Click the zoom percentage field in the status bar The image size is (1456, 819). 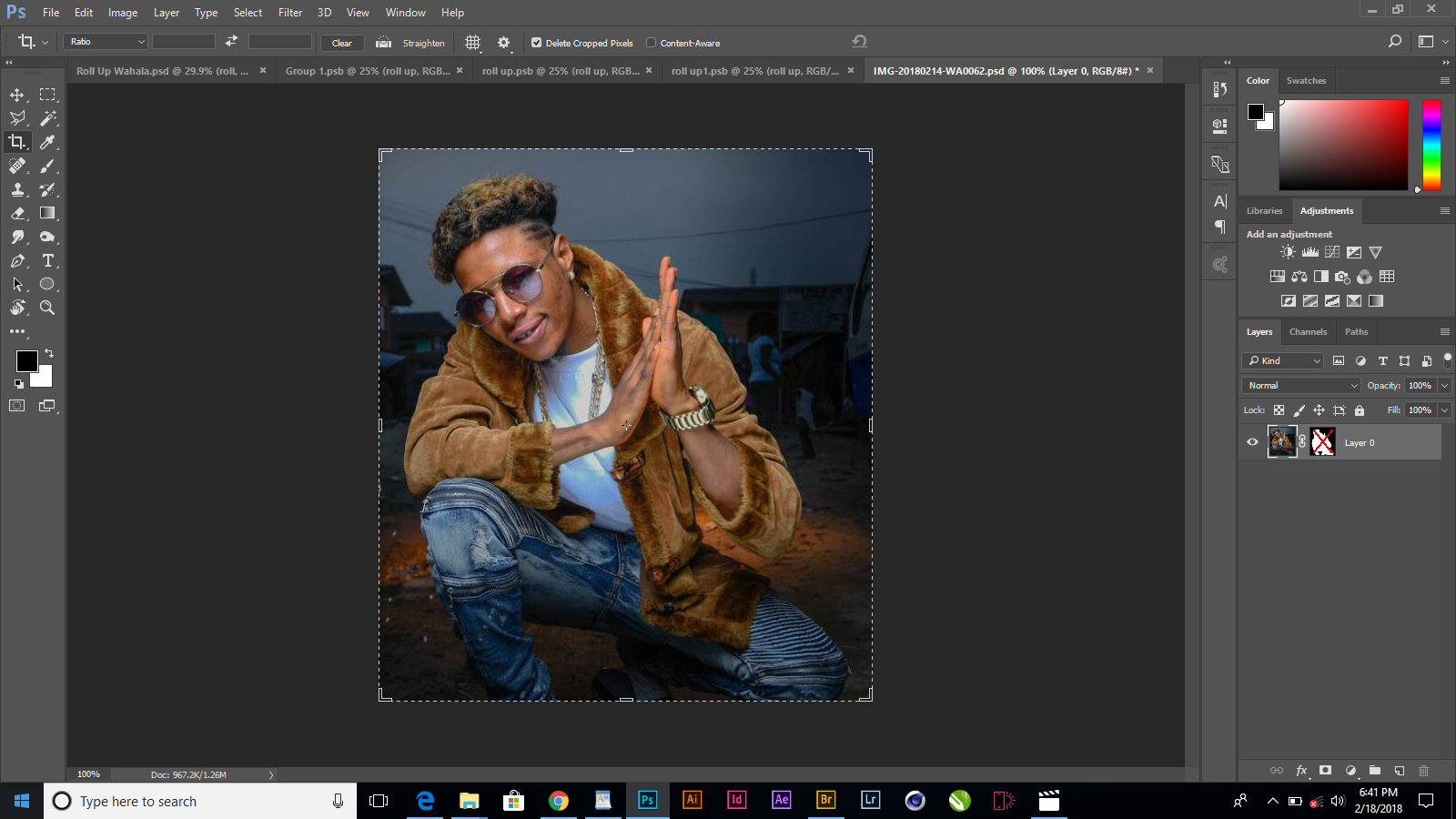pos(88,774)
